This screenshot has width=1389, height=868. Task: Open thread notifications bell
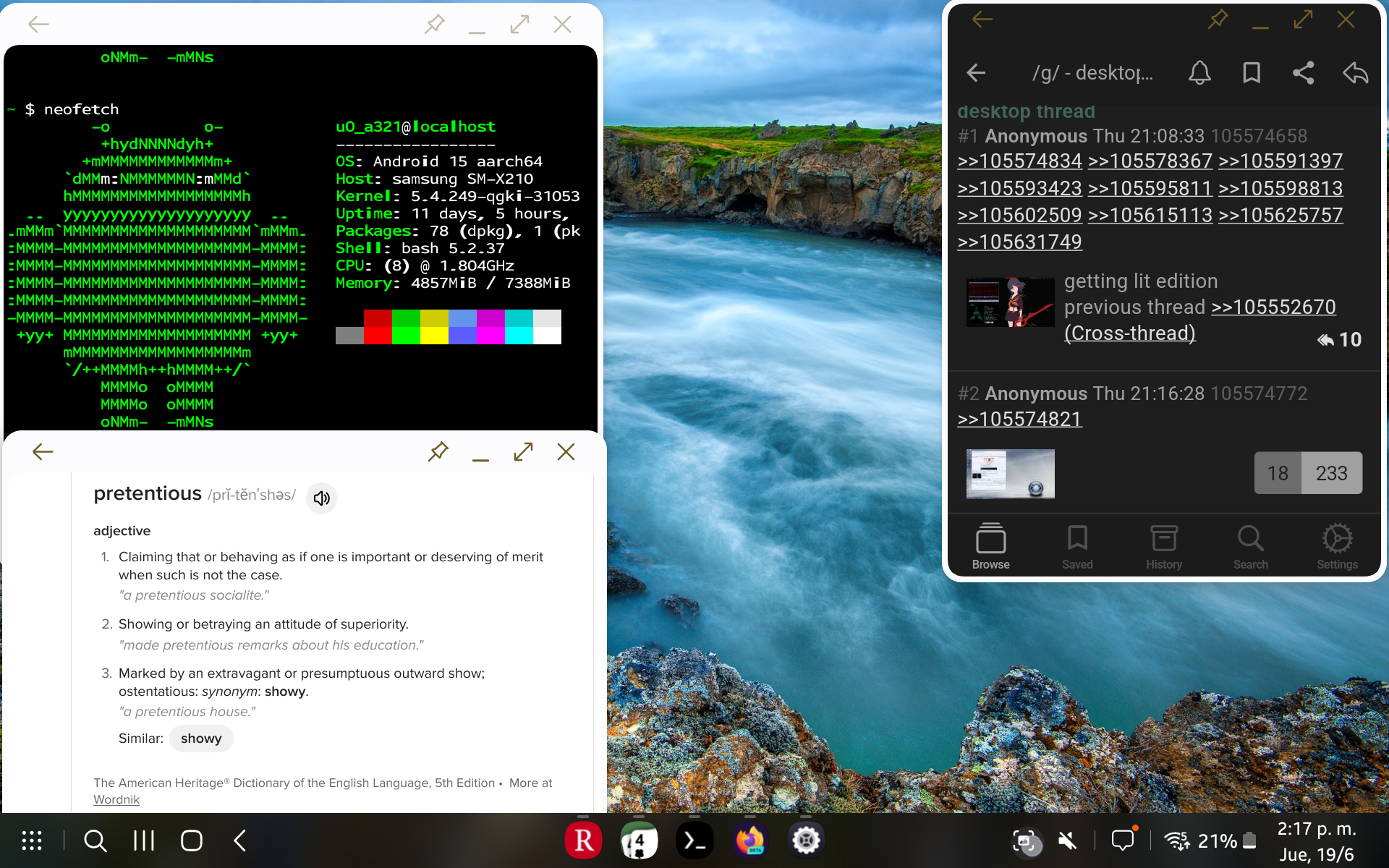point(1199,72)
